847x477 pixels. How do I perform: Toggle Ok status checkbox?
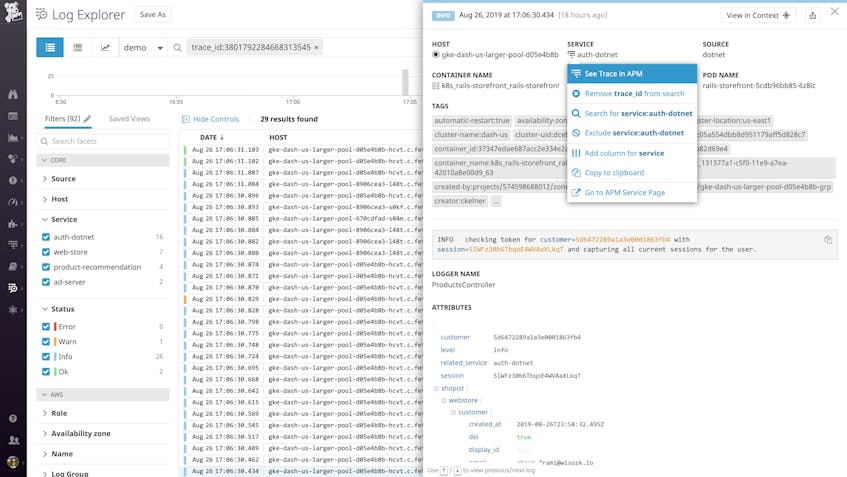pyautogui.click(x=46, y=372)
